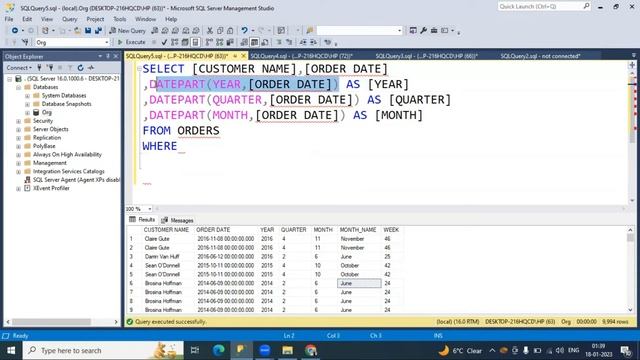Viewport: 640px width, 360px height.
Task: Toggle Include Actual Execution Plan
Action: pos(209,42)
